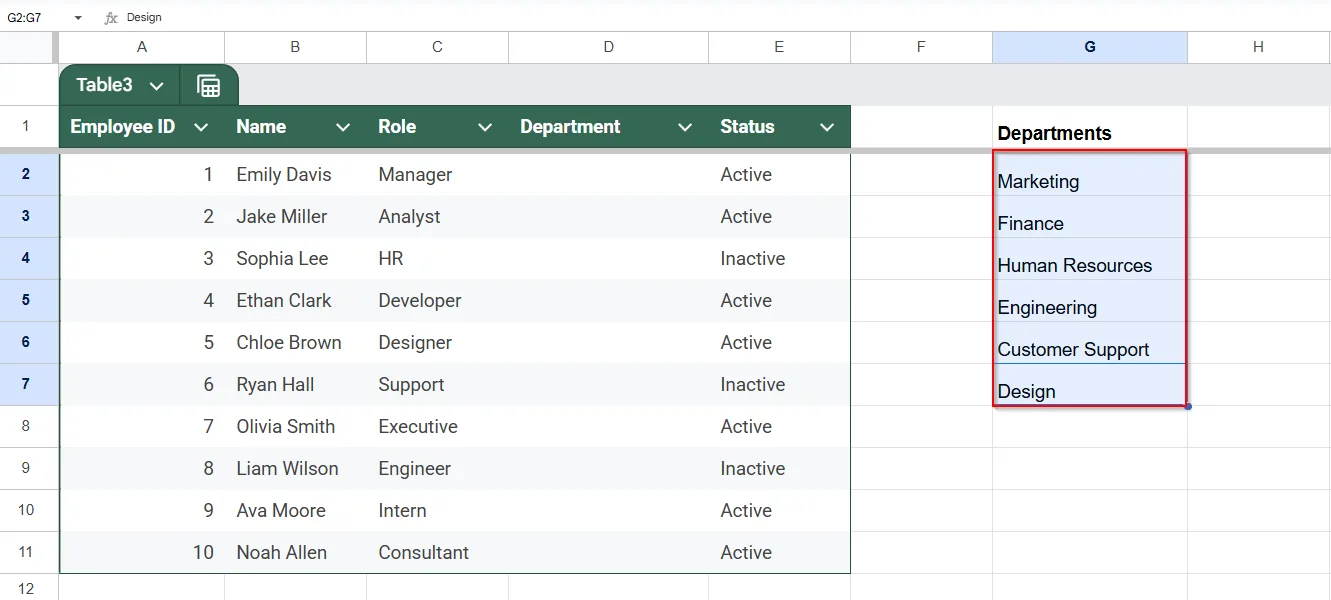
Task: Open the Department column filter dropdown
Action: point(685,127)
